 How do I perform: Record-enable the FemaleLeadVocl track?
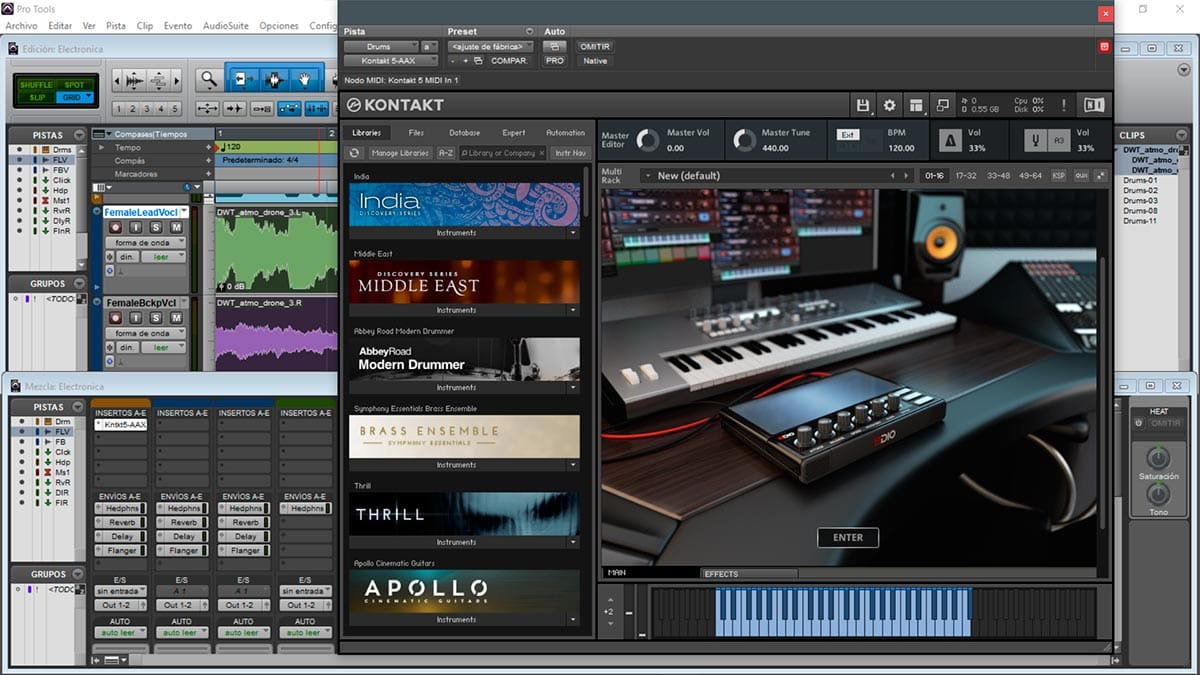[115, 228]
